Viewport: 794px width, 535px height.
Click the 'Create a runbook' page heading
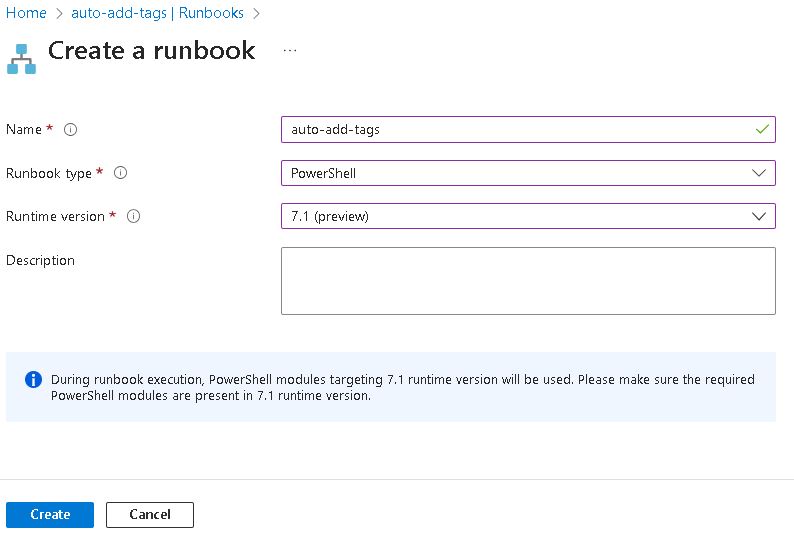[x=151, y=51]
